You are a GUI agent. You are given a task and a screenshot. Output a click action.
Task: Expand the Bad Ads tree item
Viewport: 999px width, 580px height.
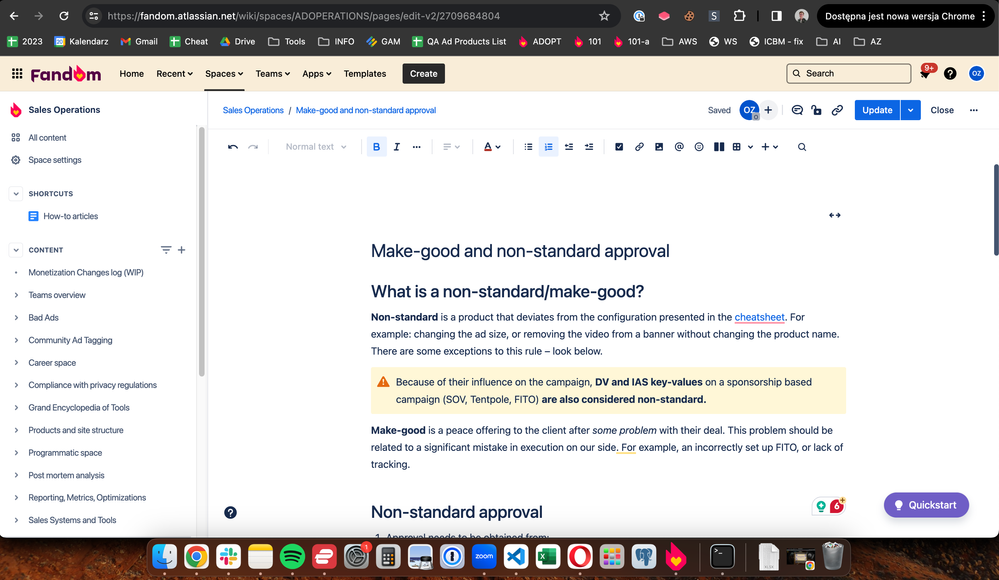[x=16, y=317]
